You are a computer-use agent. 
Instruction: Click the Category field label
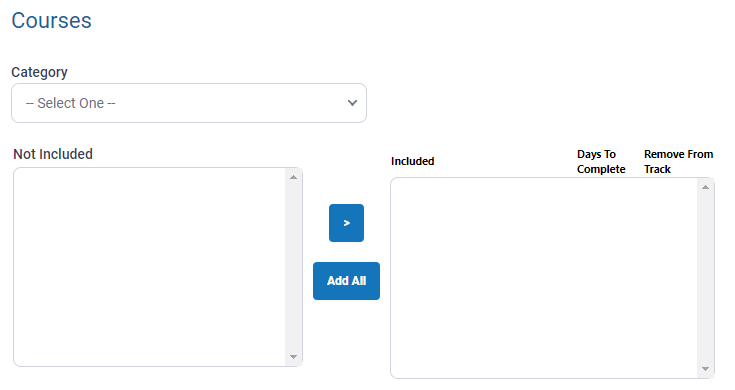click(39, 72)
